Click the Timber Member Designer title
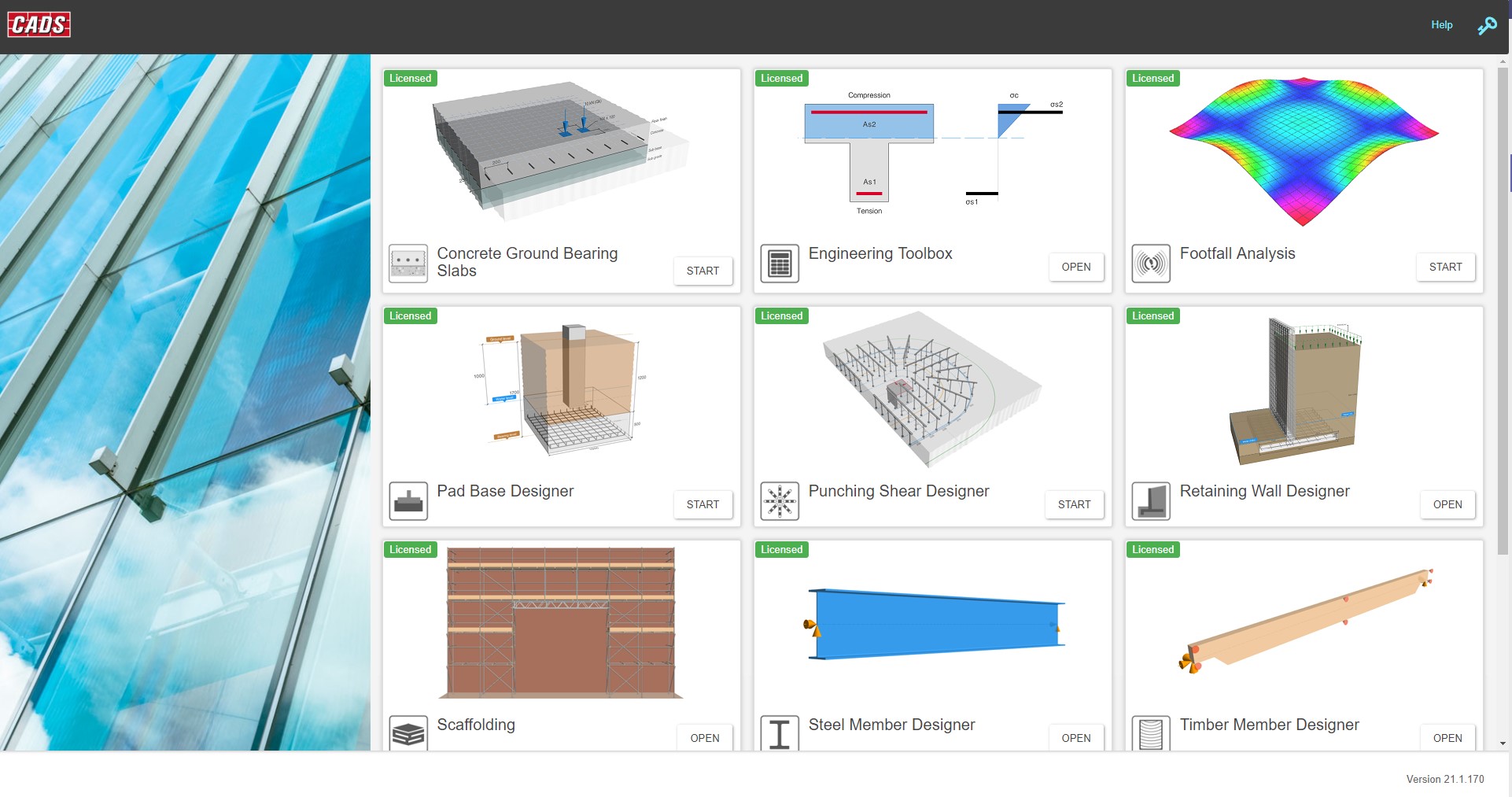 pos(1269,725)
